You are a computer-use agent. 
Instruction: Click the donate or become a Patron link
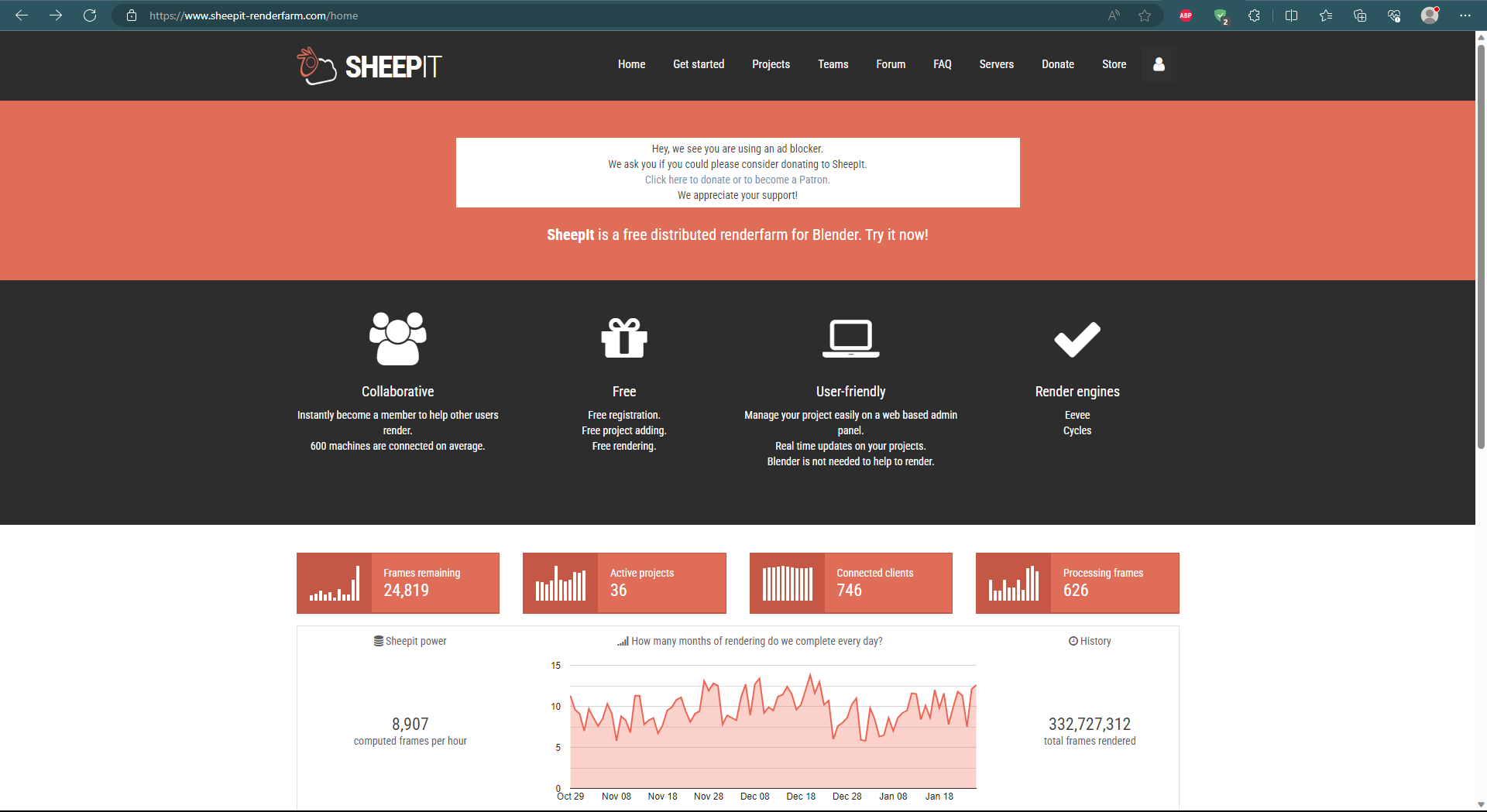click(737, 180)
